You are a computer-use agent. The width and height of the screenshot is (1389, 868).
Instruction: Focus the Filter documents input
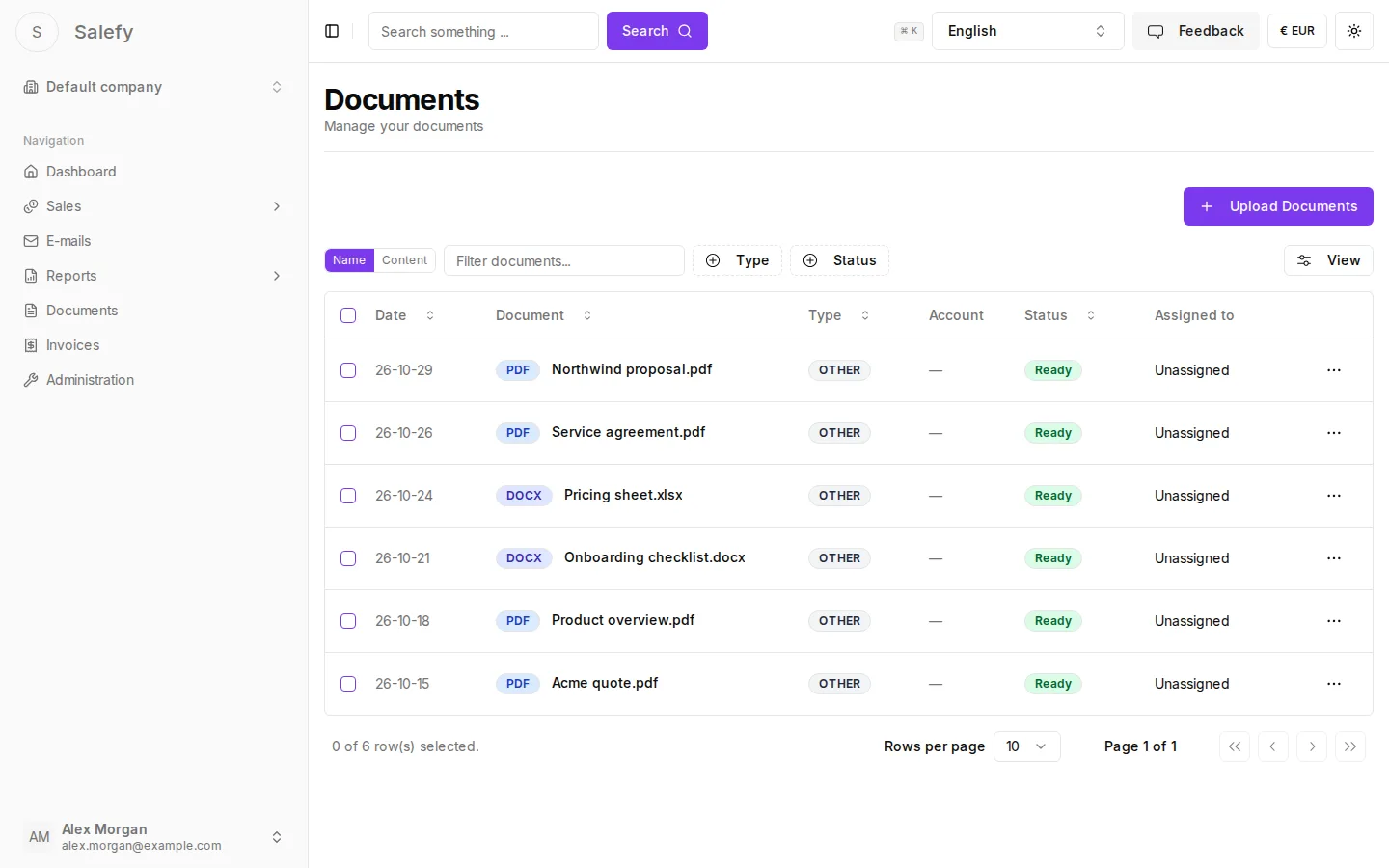pyautogui.click(x=564, y=260)
